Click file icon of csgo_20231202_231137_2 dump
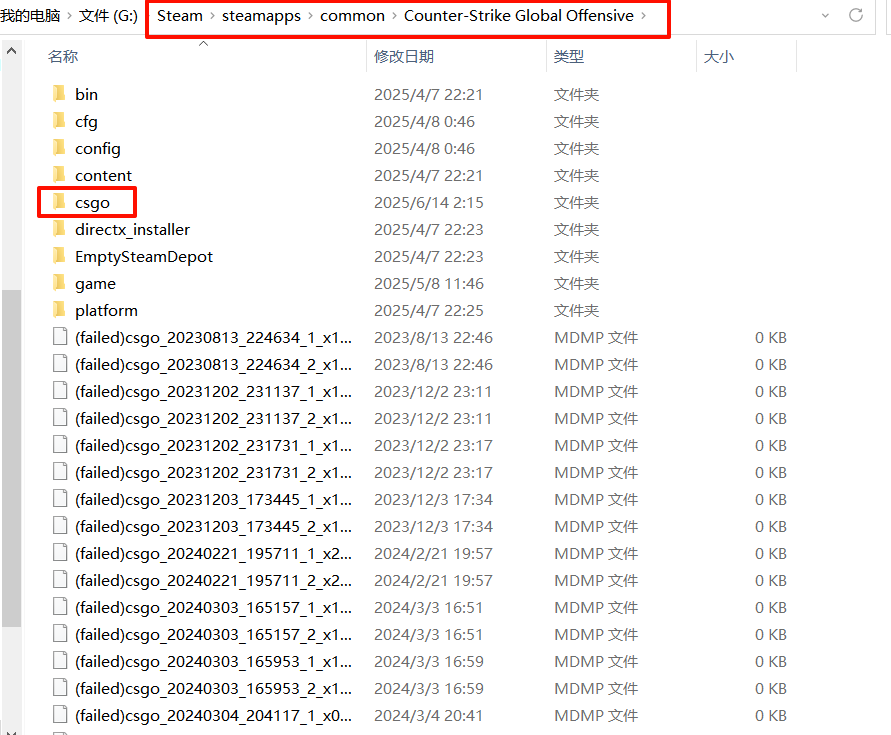891x735 pixels. (x=60, y=418)
